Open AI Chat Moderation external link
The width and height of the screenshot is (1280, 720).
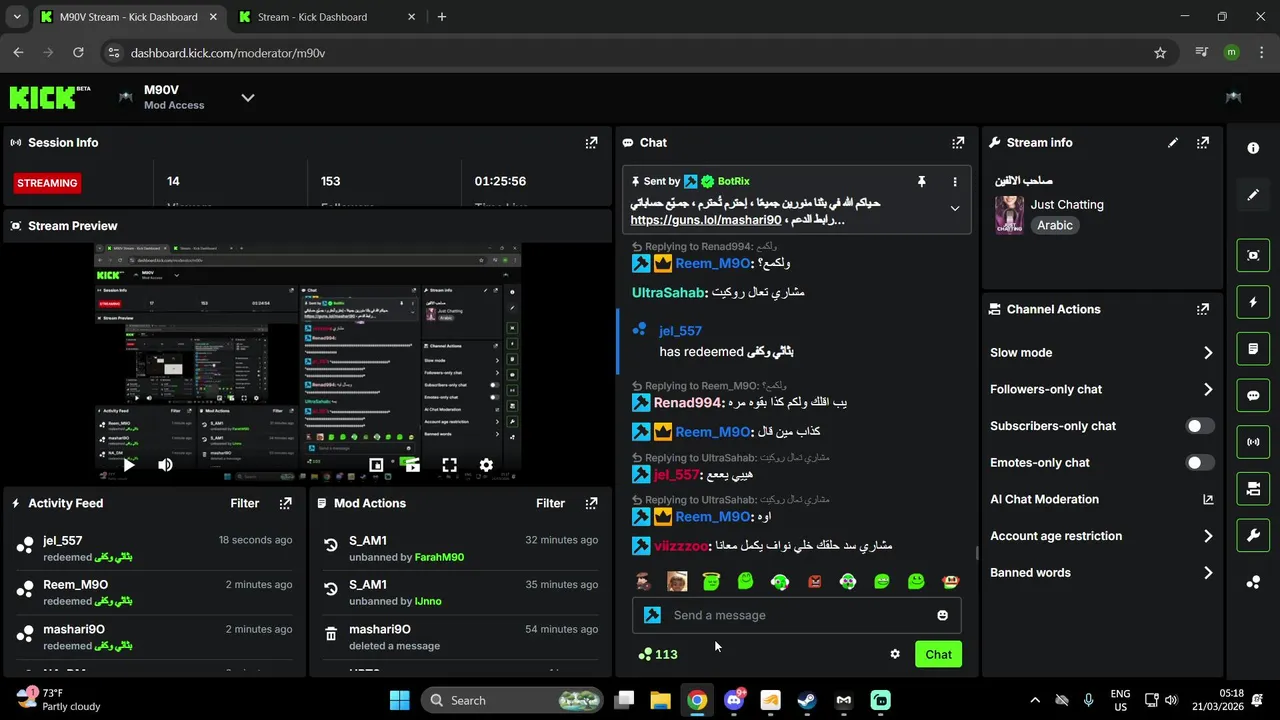(1208, 500)
